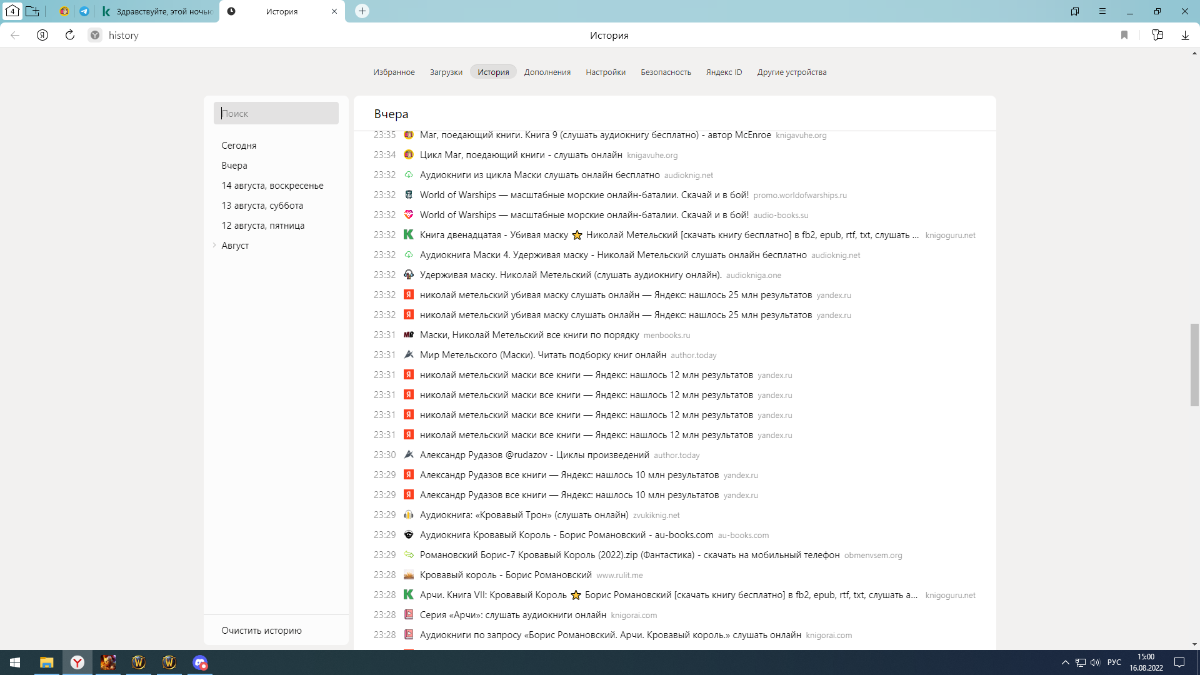
Task: Open the collections/bookmarks panel icon
Action: tap(1157, 35)
